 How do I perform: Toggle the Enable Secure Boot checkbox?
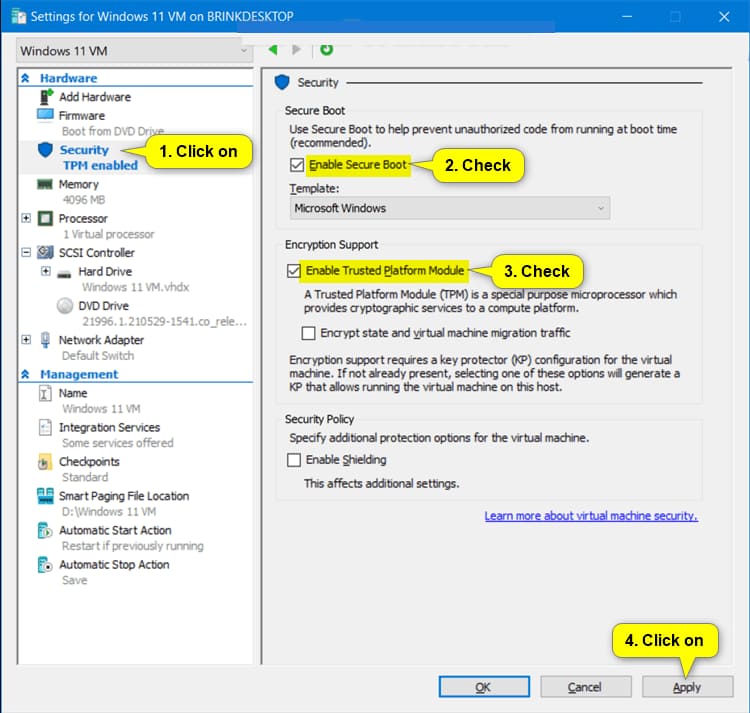[296, 165]
